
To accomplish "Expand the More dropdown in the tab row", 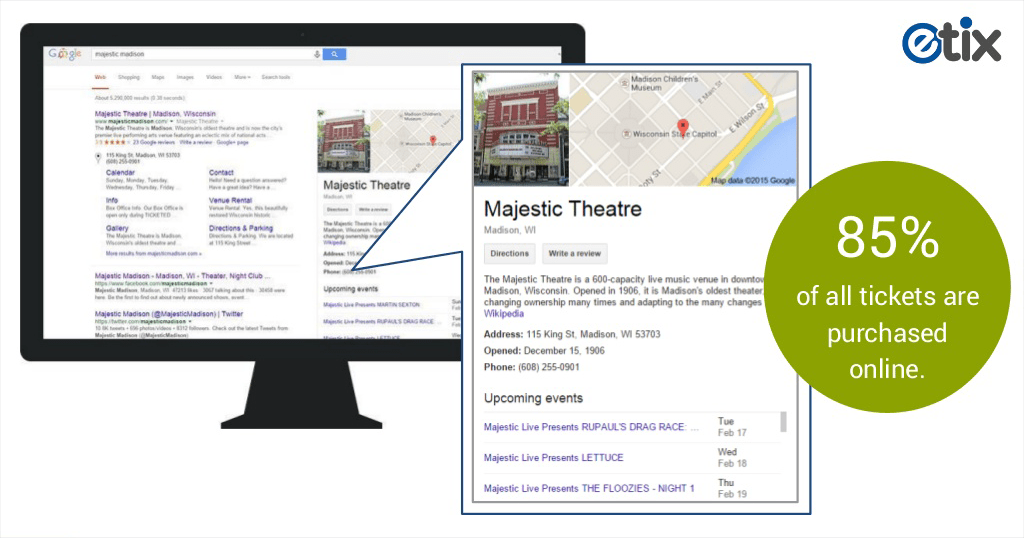I will [242, 77].
